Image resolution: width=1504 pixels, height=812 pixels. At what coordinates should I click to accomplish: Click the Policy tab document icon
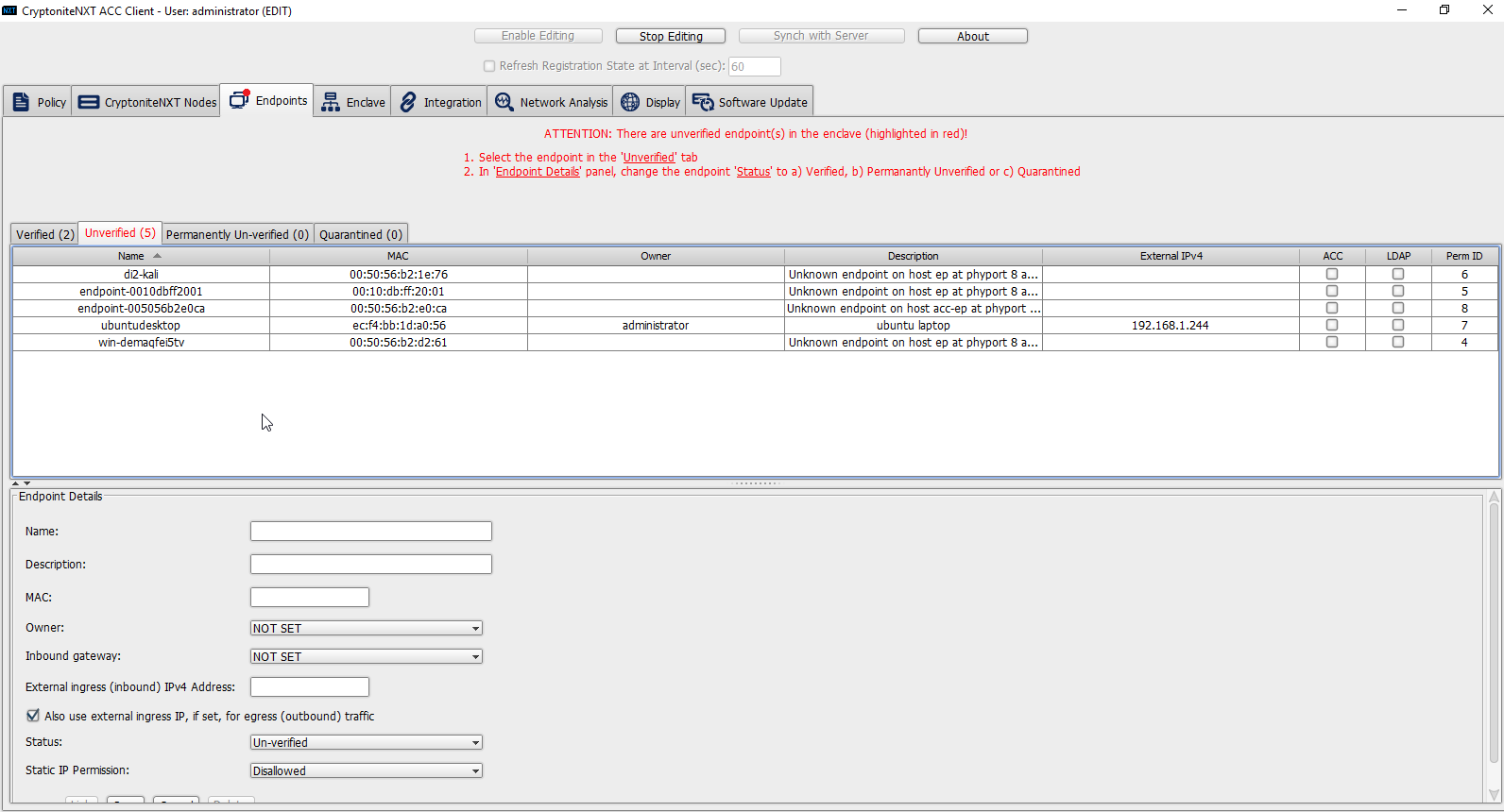click(21, 102)
